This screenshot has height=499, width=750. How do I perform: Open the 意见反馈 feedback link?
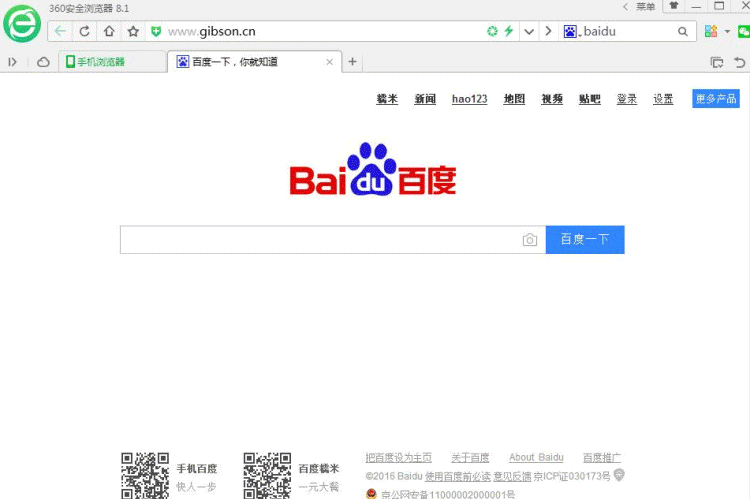click(x=512, y=477)
